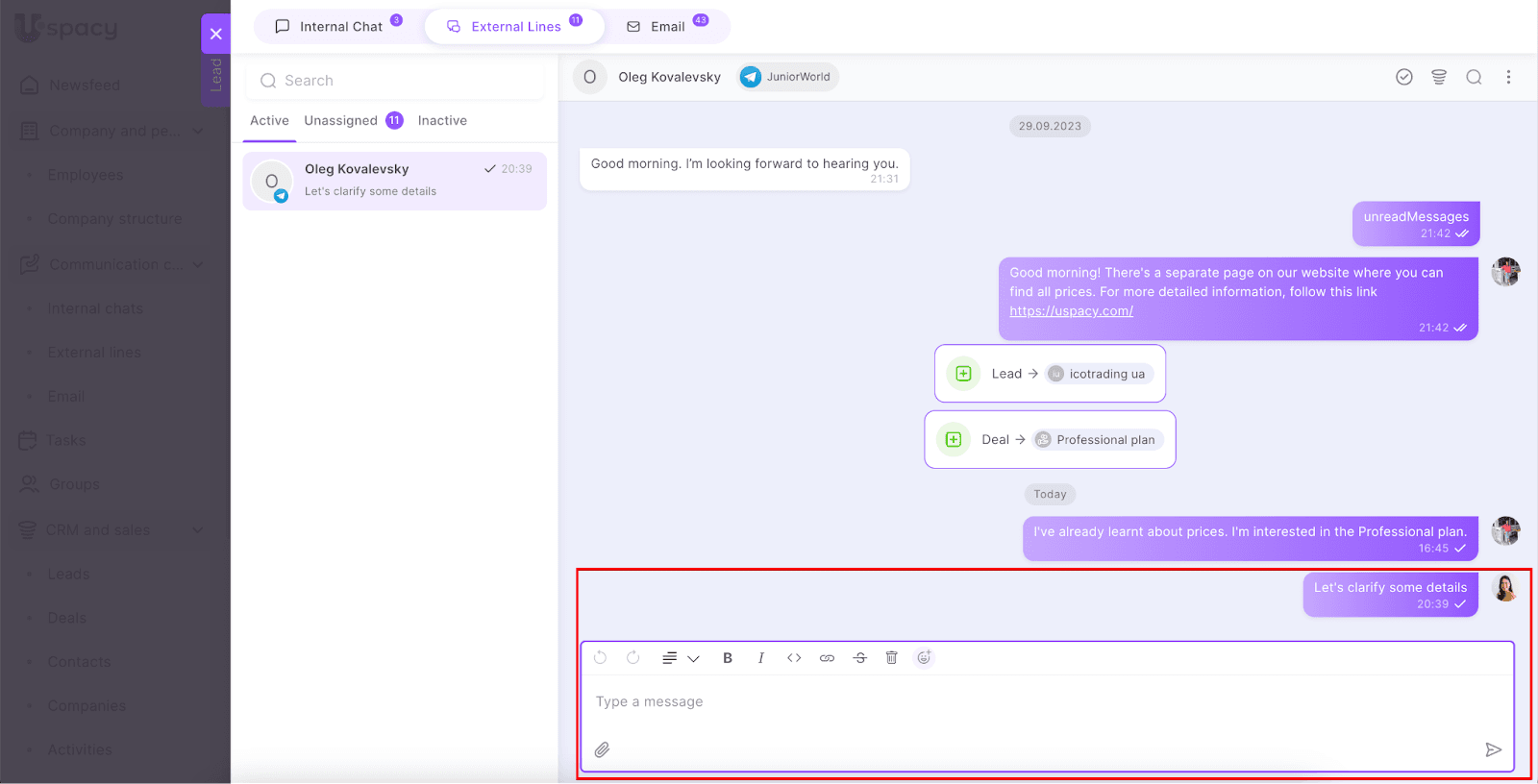This screenshot has height=784, width=1538.
Task: Toggle bold text formatting
Action: coord(728,658)
